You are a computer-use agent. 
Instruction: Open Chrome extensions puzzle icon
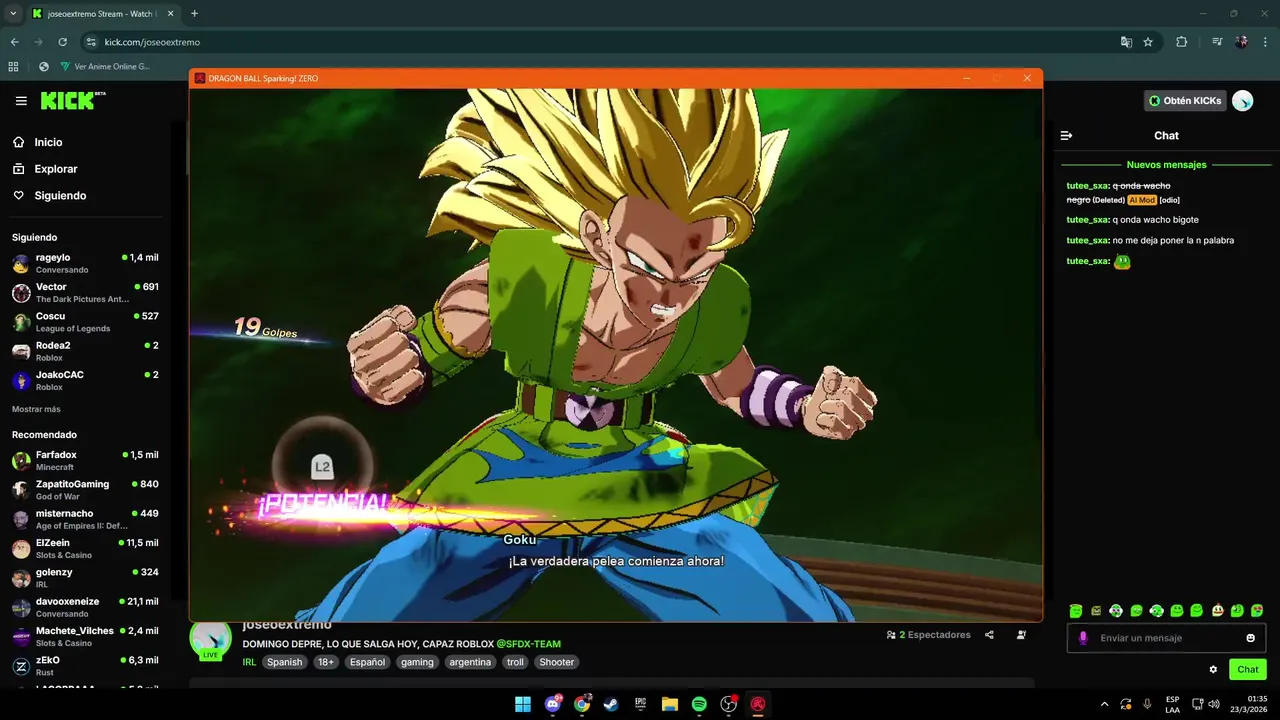(1182, 42)
